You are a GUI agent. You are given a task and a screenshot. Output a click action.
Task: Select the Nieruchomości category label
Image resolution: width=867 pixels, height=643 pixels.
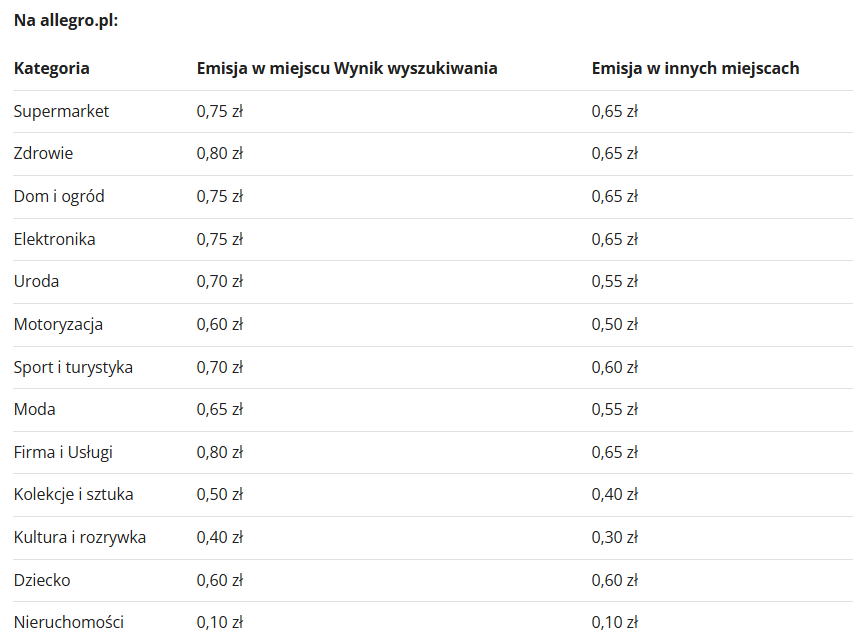[69, 622]
